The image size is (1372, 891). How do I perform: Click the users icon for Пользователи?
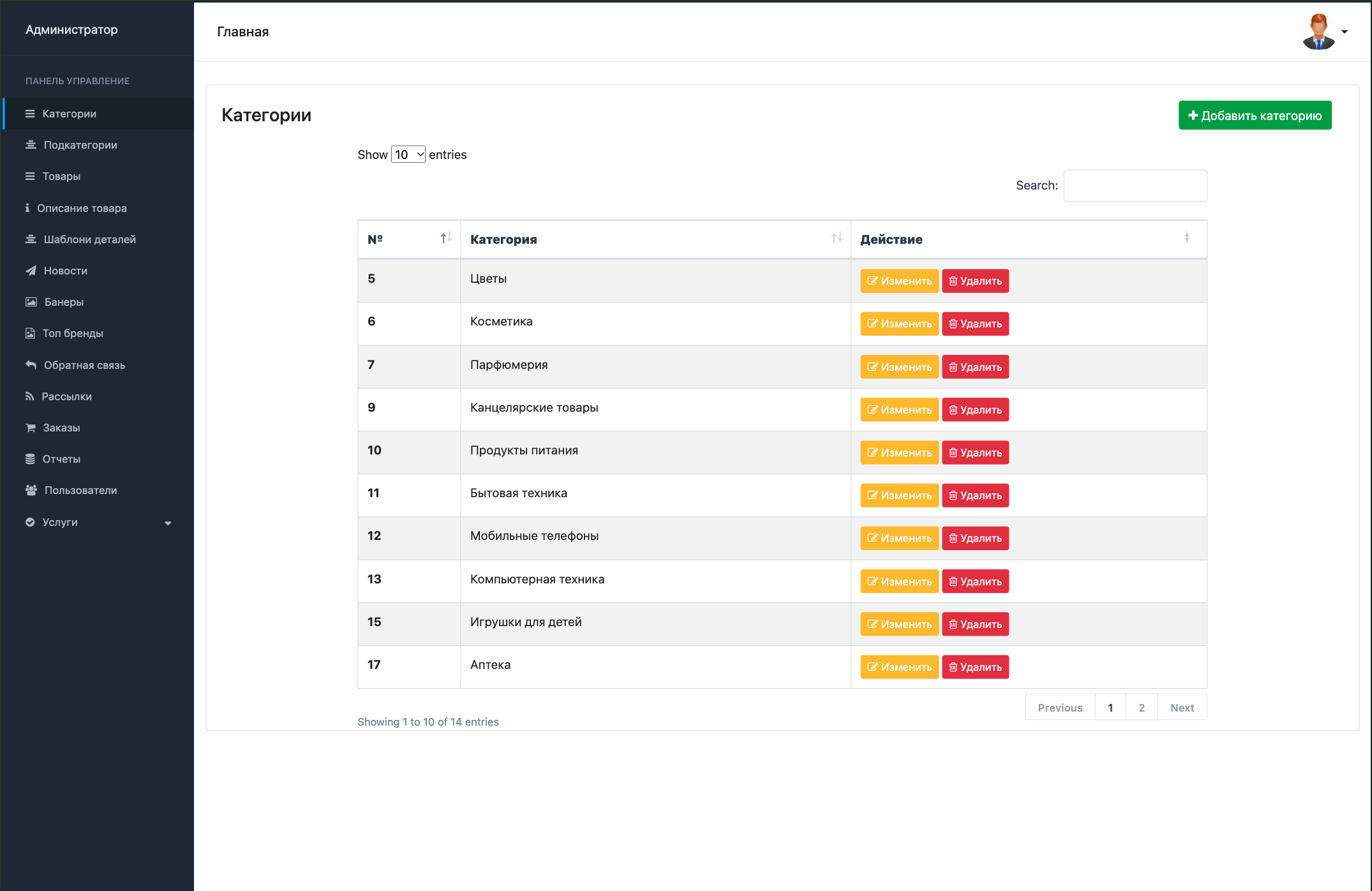(31, 490)
